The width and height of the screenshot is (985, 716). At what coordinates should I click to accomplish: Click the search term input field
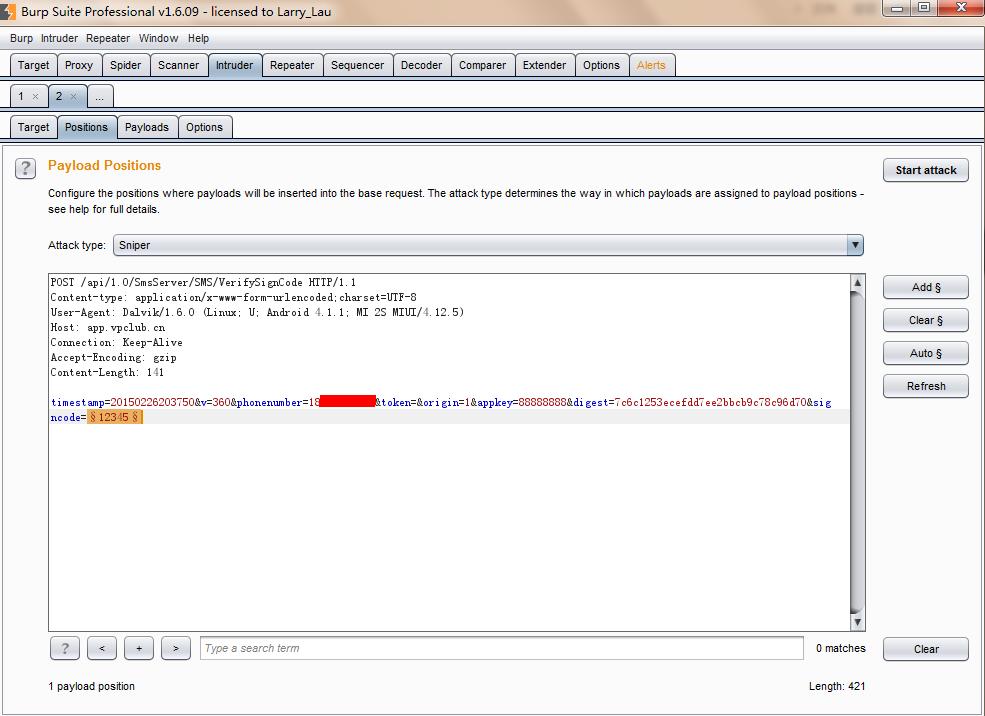pos(501,648)
